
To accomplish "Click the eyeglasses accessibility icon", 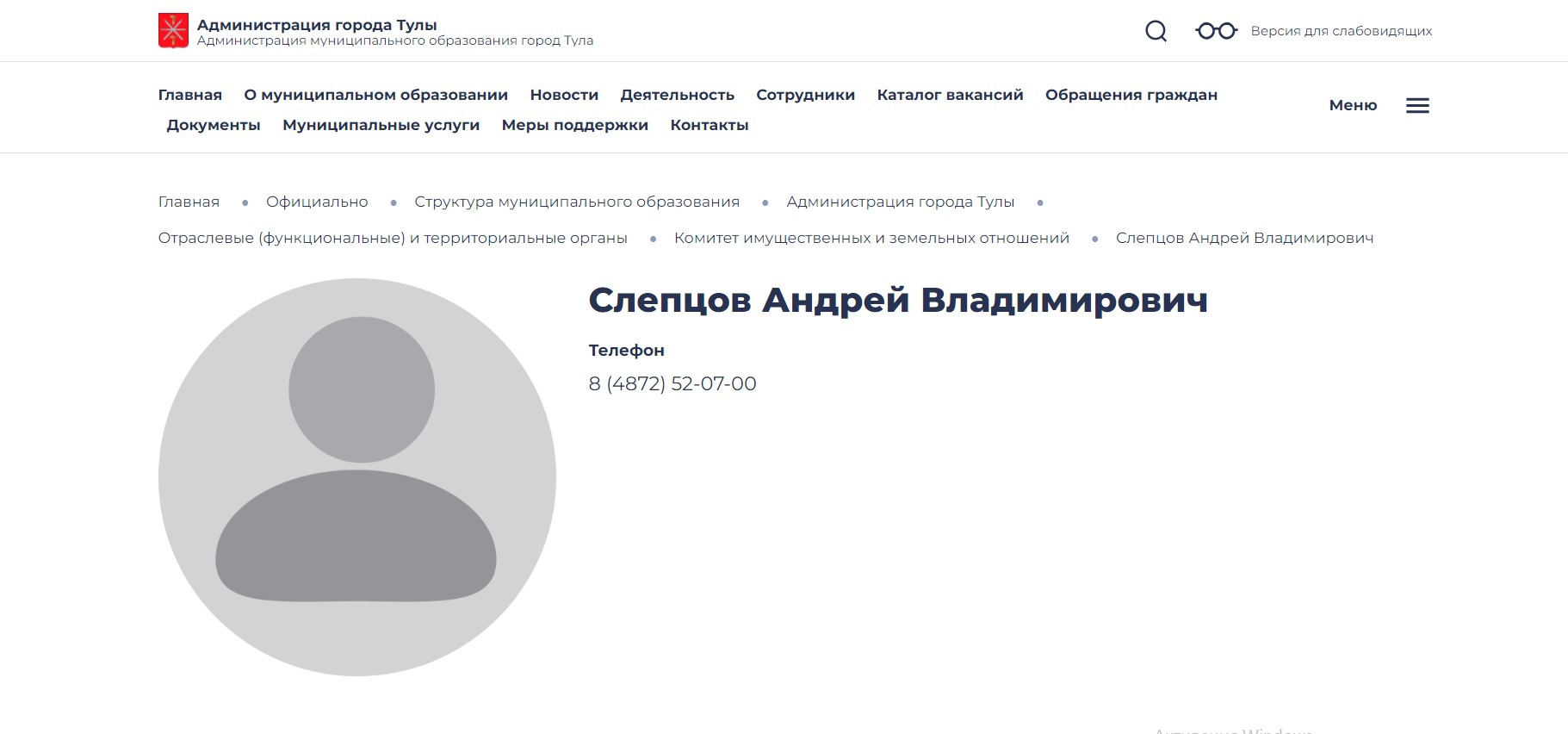I will click(1216, 31).
